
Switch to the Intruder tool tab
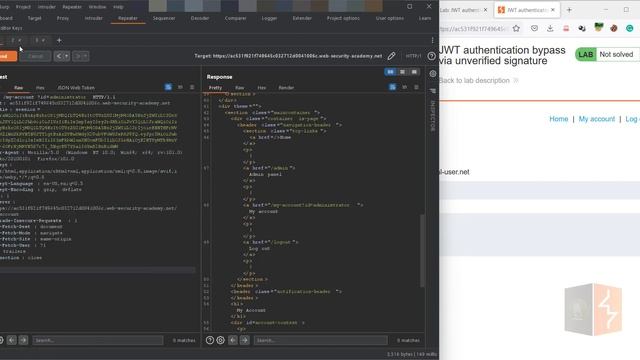[x=93, y=18]
